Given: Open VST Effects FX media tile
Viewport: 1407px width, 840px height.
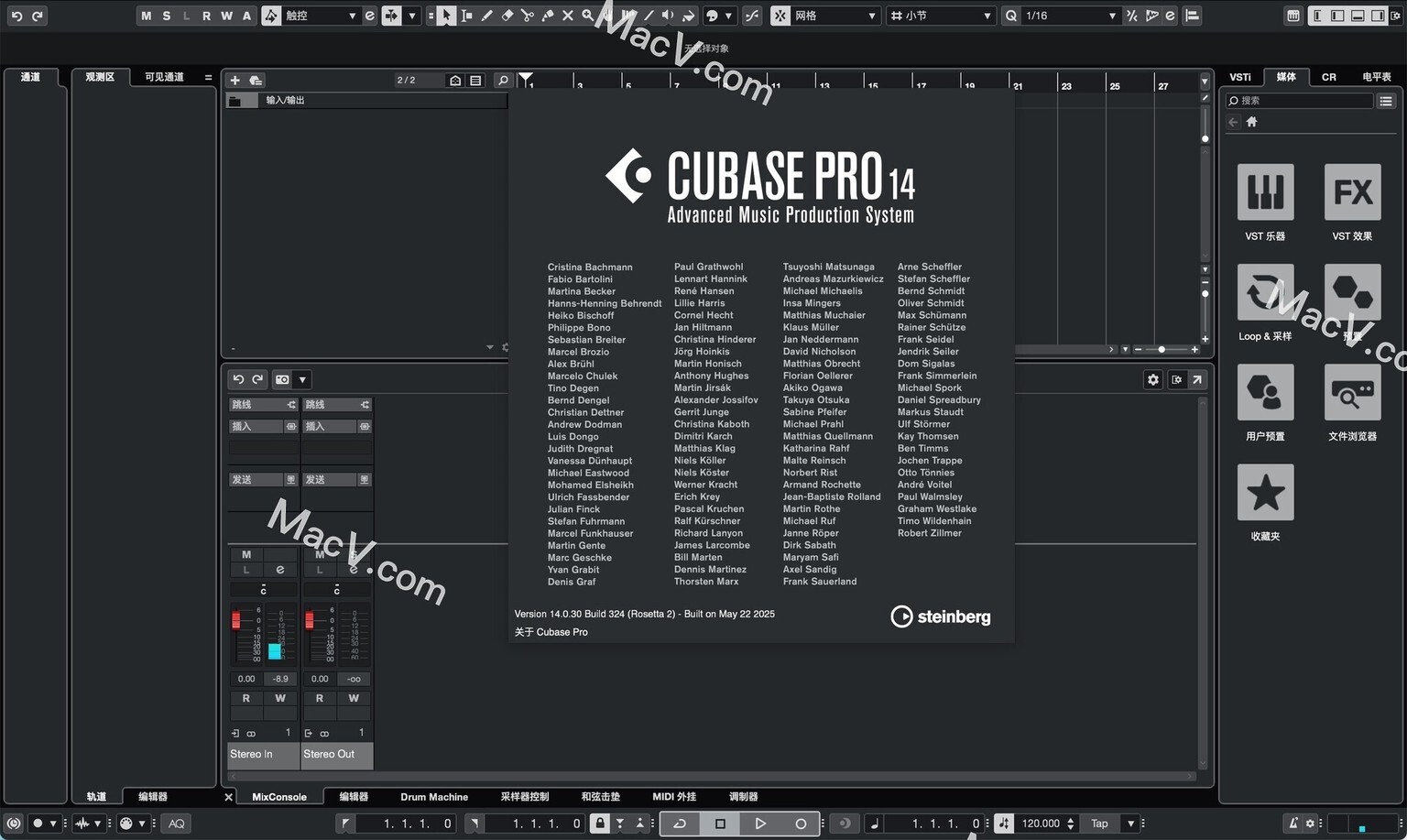Looking at the screenshot, I should [1353, 191].
